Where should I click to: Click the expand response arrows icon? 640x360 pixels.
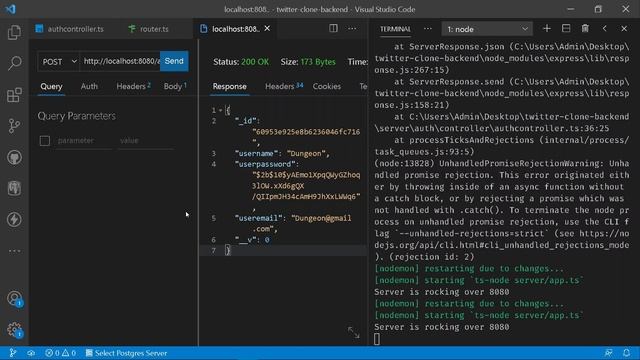click(x=353, y=332)
